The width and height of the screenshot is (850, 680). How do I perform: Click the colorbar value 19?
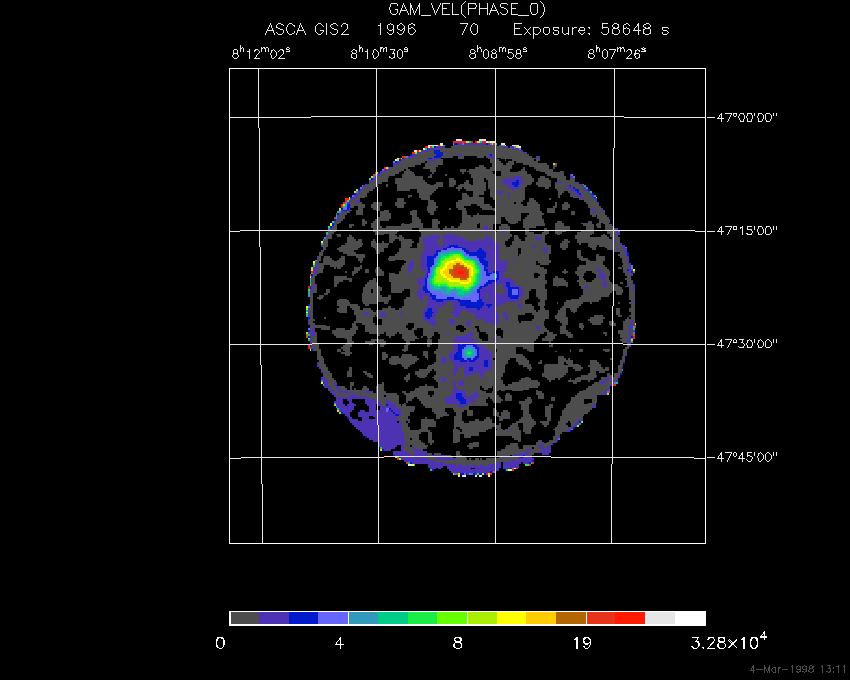coord(582,644)
